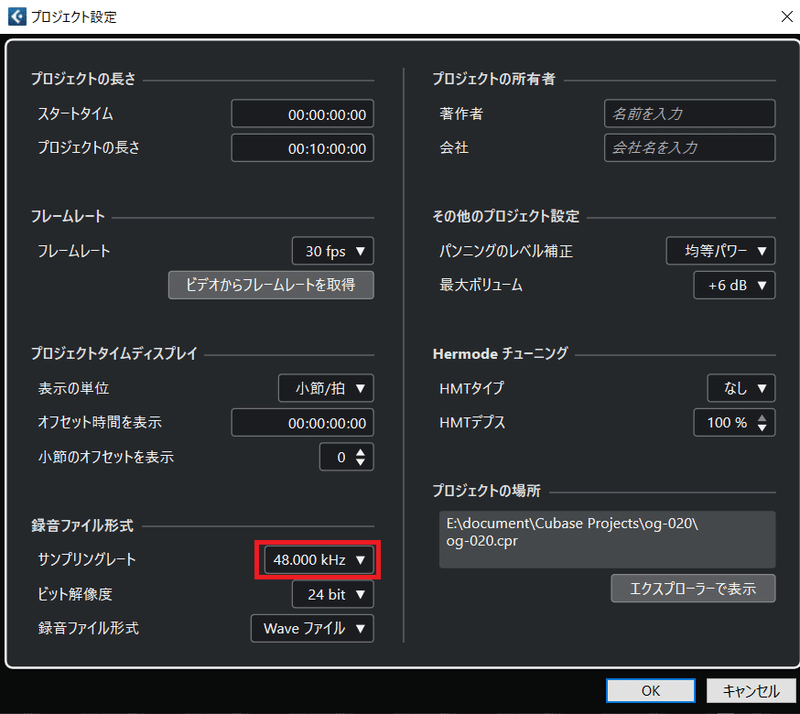
Task: Open the 最大ボリューム +6 dB dropdown
Action: point(735,285)
